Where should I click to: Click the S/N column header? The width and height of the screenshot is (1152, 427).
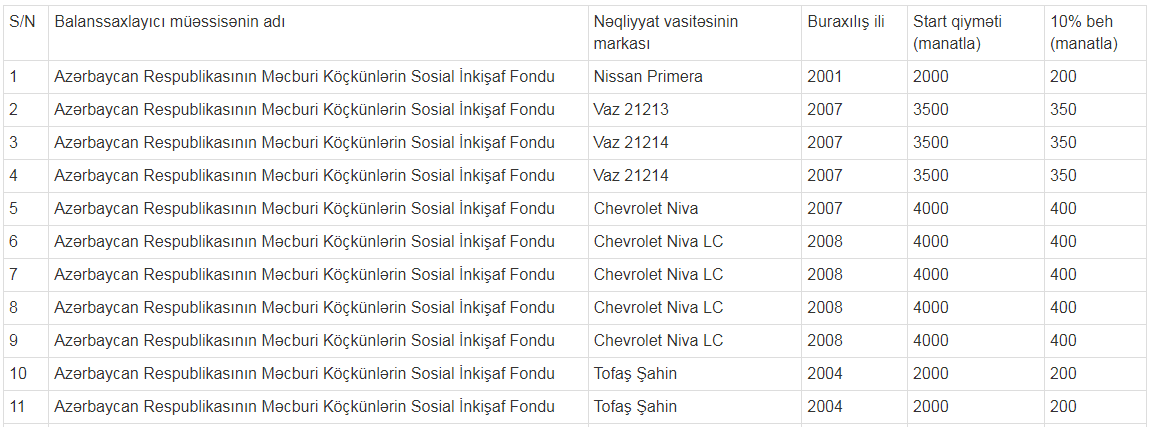click(x=22, y=22)
